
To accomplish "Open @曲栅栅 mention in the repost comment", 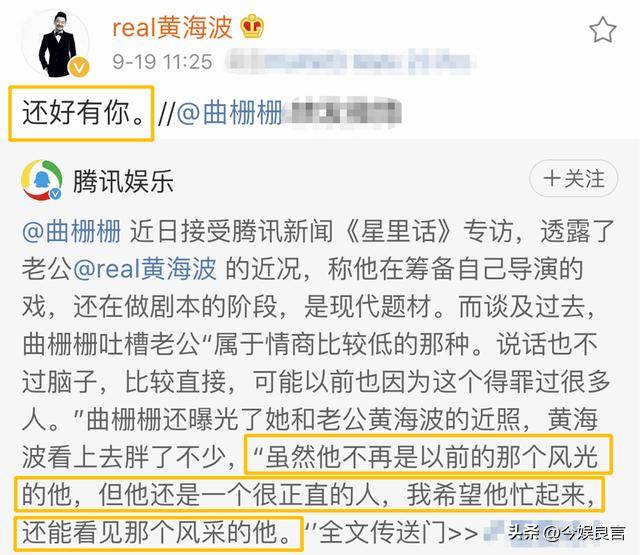I will pos(229,113).
